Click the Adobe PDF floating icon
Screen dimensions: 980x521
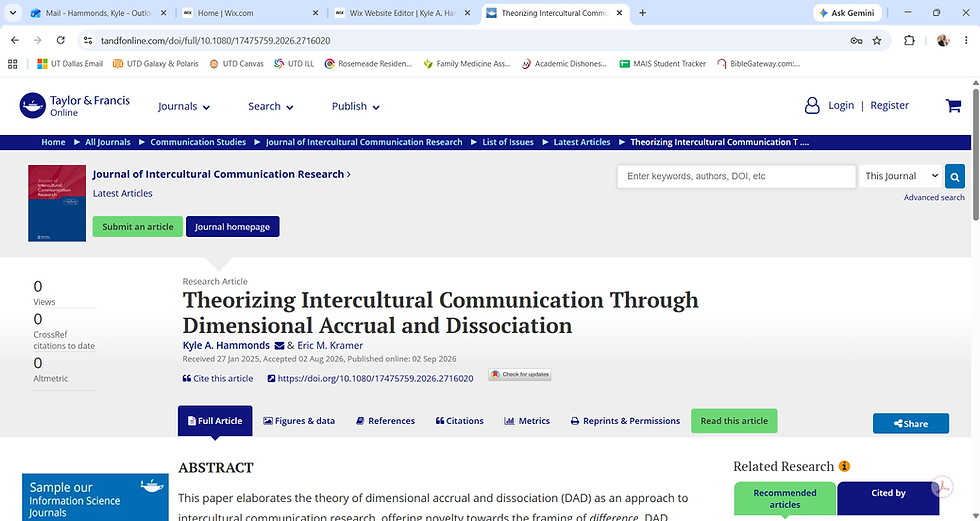[x=942, y=487]
